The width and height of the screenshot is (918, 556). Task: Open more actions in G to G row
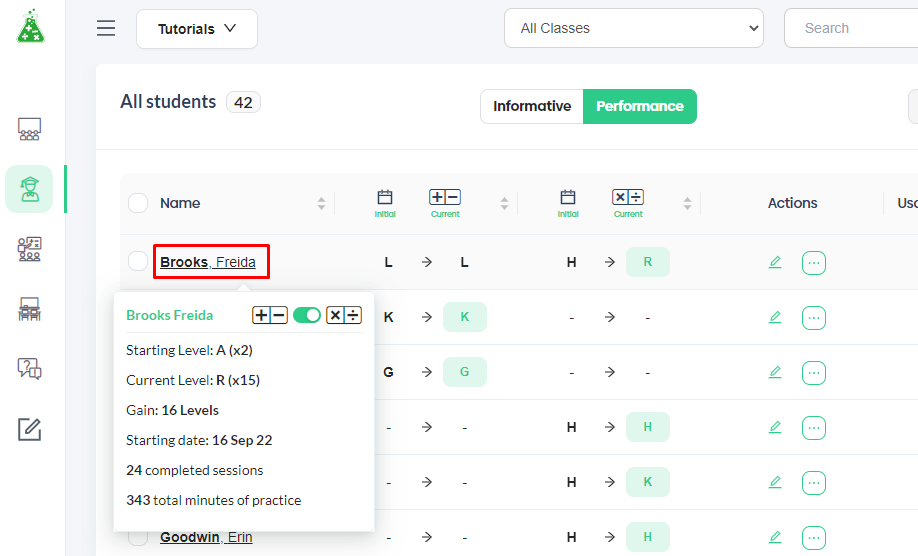[x=814, y=373]
